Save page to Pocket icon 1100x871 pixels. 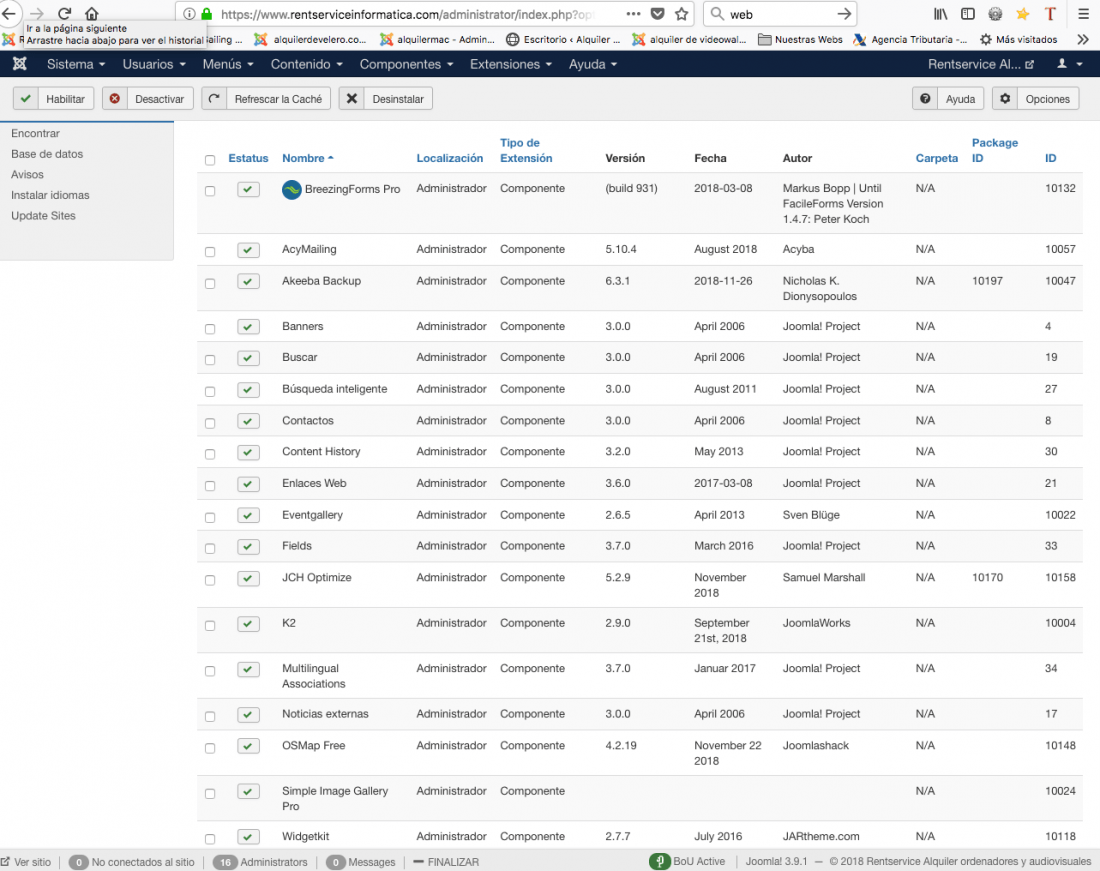657,14
